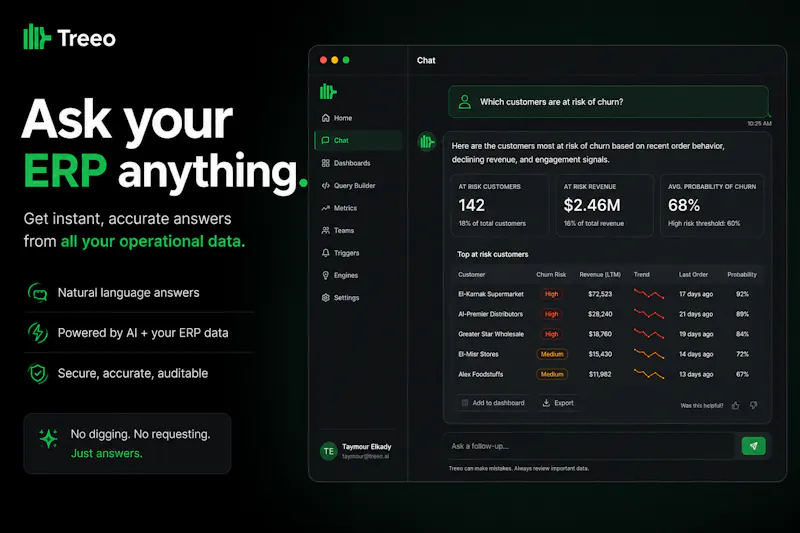Viewport: 800px width, 533px height.
Task: Click the thumbs up feedback icon
Action: coord(735,405)
